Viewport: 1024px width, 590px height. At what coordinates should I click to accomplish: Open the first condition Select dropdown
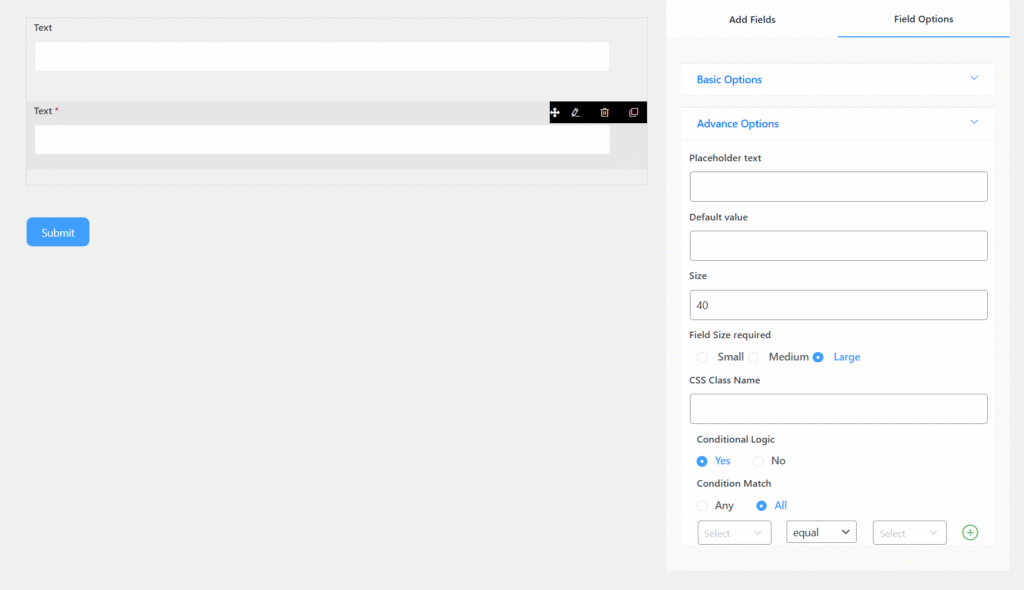(734, 533)
